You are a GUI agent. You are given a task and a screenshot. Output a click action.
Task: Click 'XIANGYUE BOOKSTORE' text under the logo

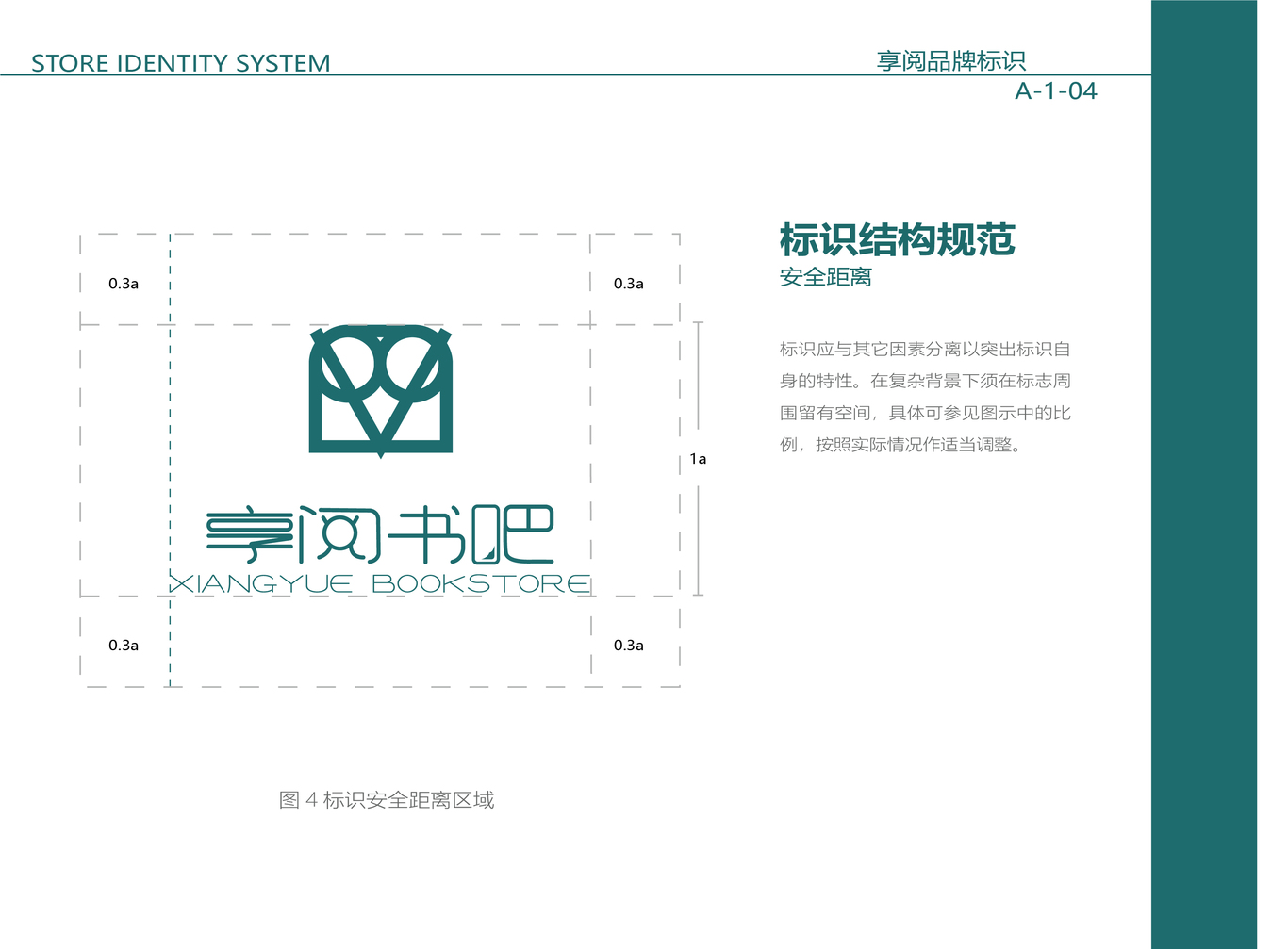coord(380,583)
